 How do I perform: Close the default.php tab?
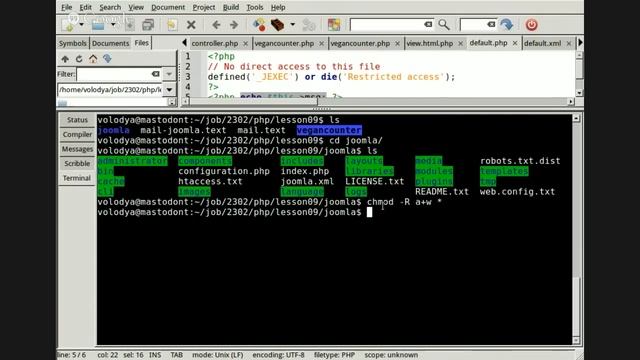click(515, 43)
